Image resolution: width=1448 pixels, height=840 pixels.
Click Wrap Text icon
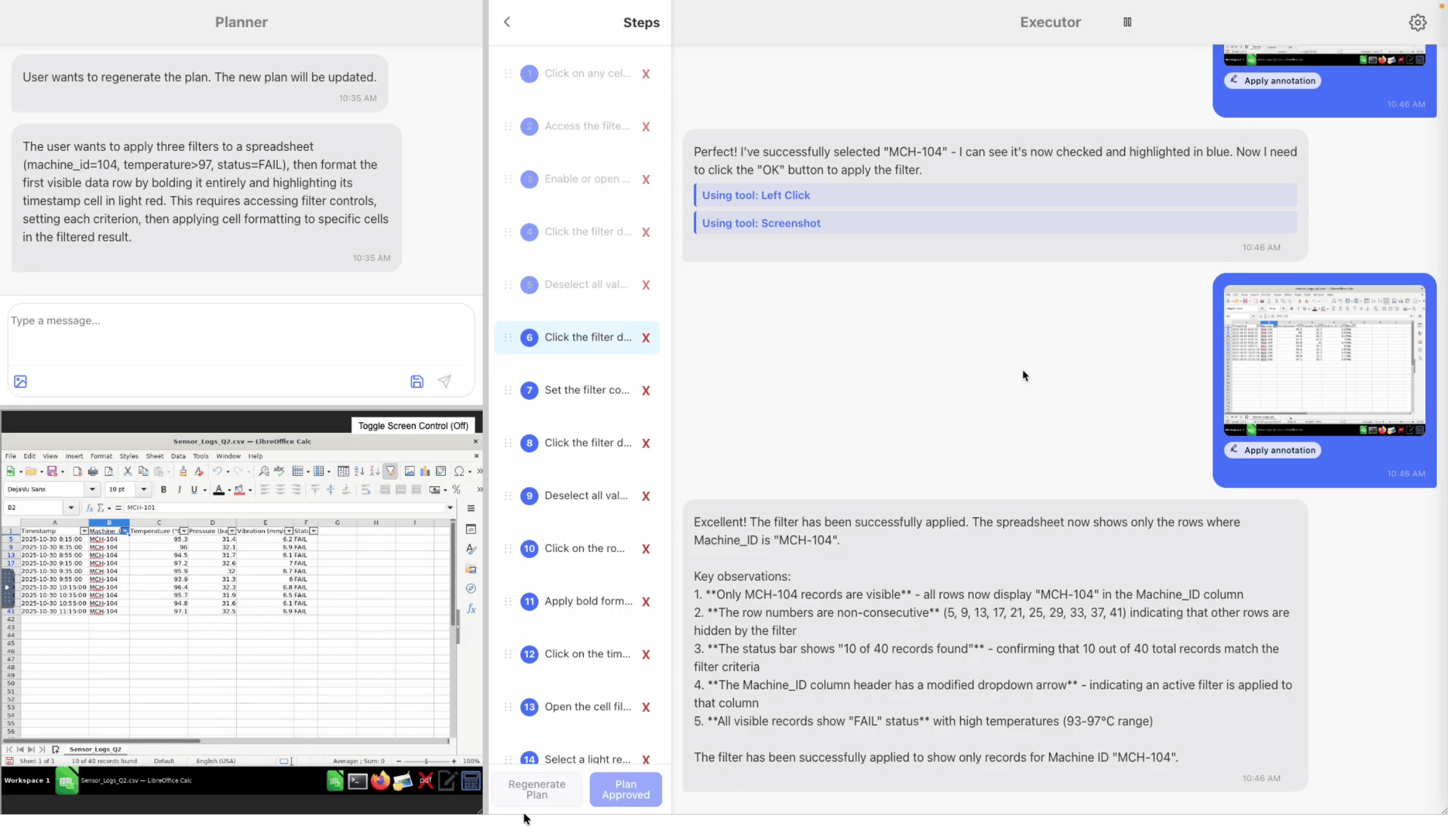(366, 490)
